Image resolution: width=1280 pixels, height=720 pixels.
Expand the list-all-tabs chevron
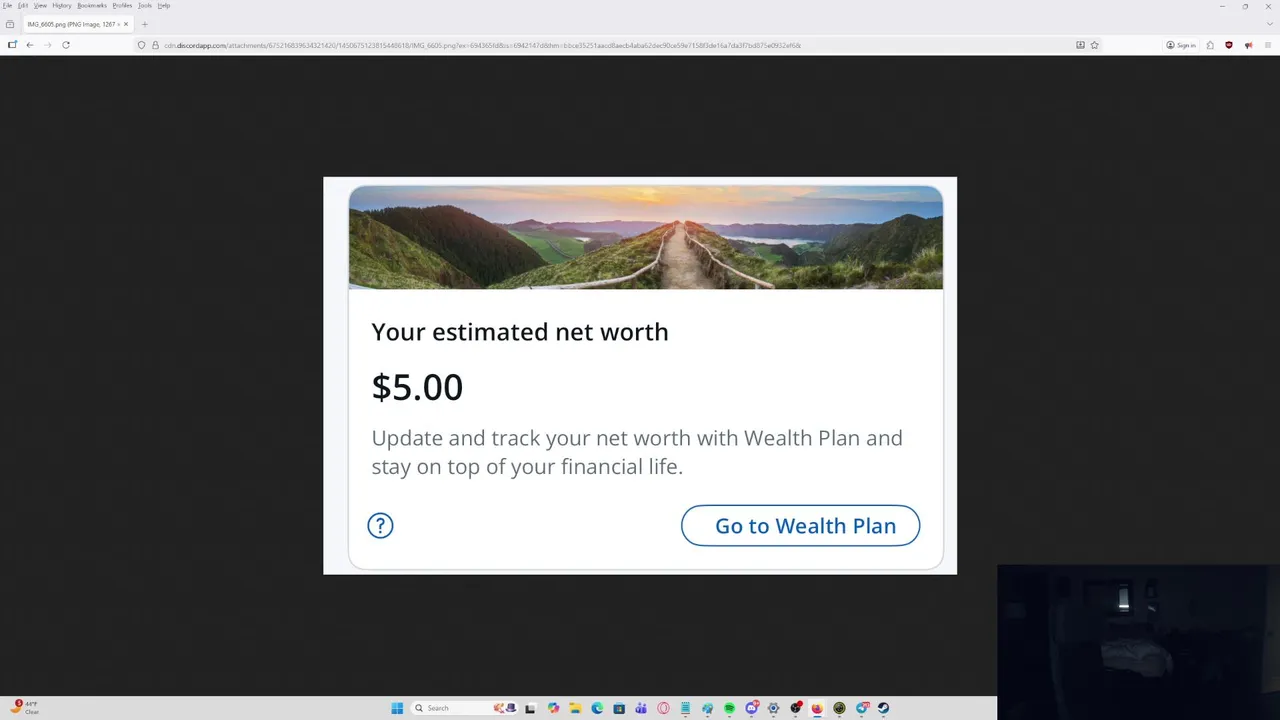(x=1268, y=24)
